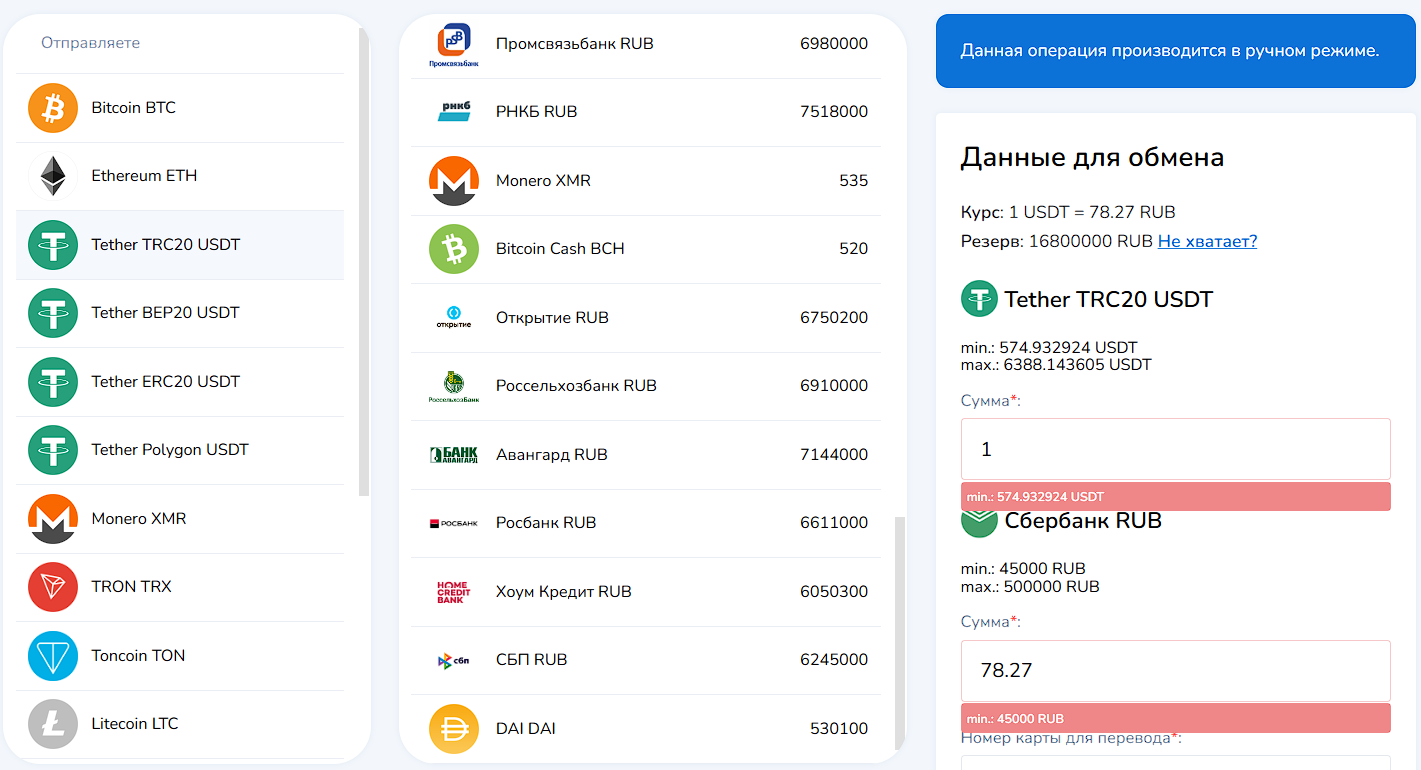Click the receive list scrollbar thumb
This screenshot has height=770, width=1421.
point(900,632)
